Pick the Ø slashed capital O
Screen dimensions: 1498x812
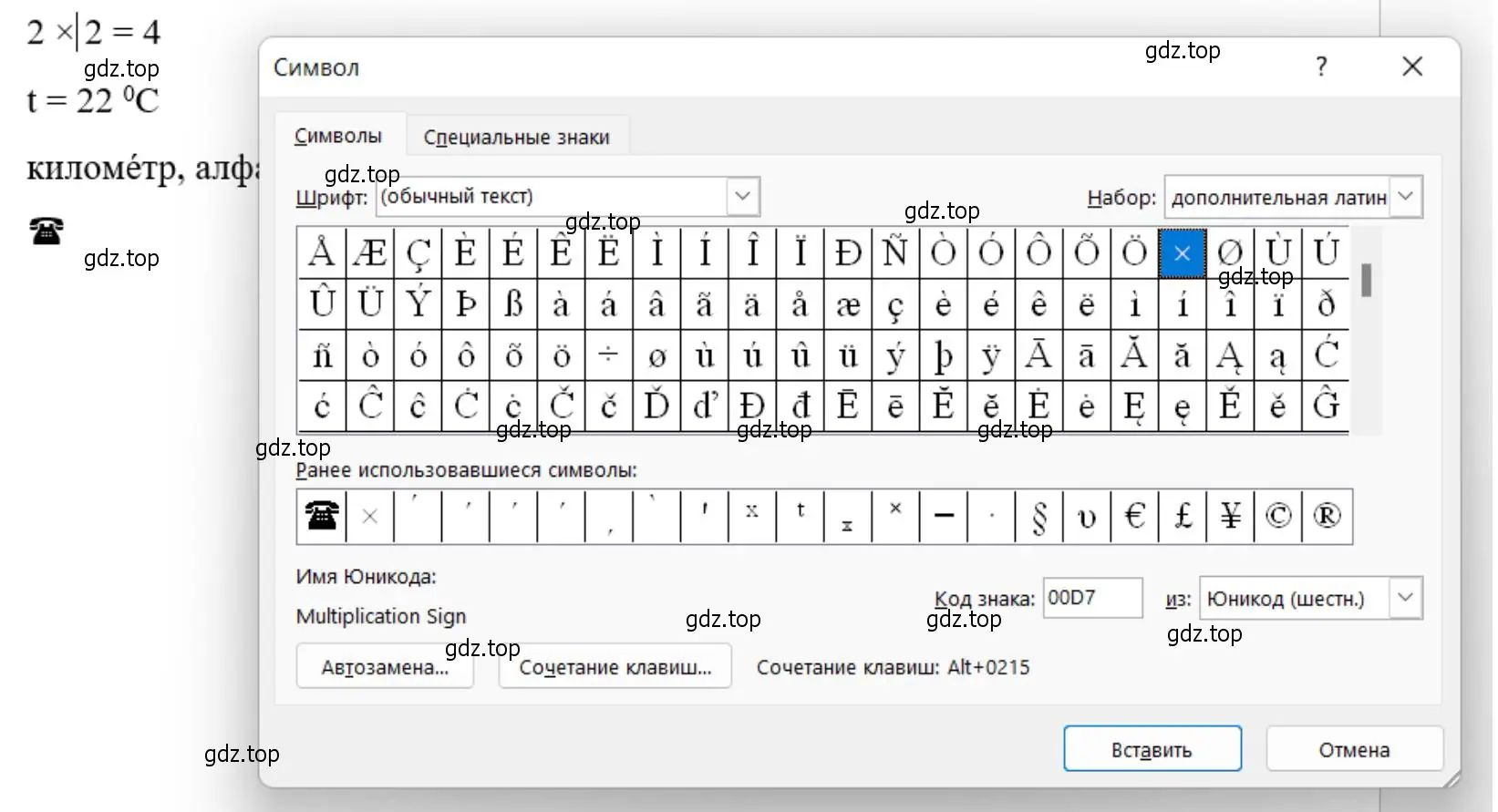tap(1230, 253)
